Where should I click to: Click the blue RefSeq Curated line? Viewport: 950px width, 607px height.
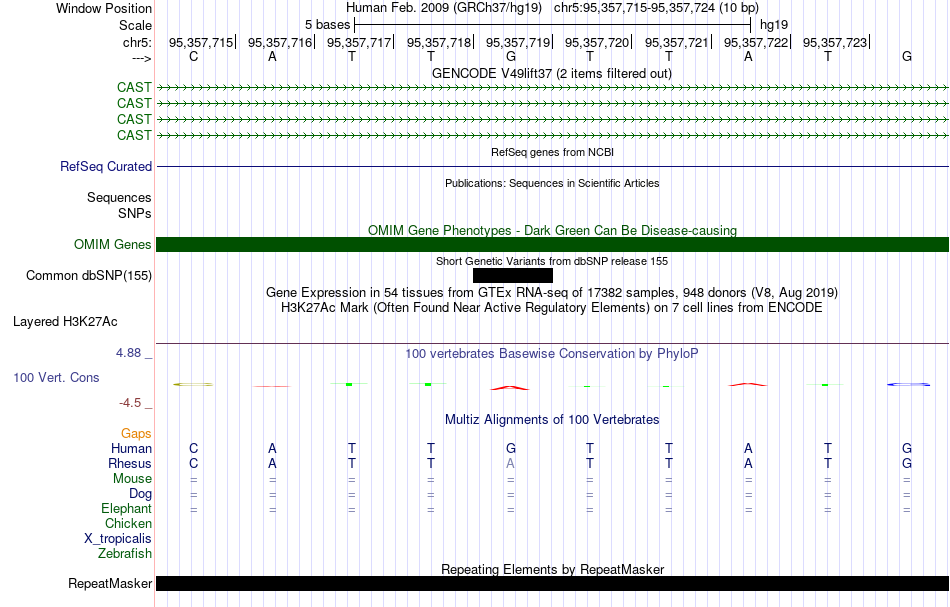click(x=552, y=166)
